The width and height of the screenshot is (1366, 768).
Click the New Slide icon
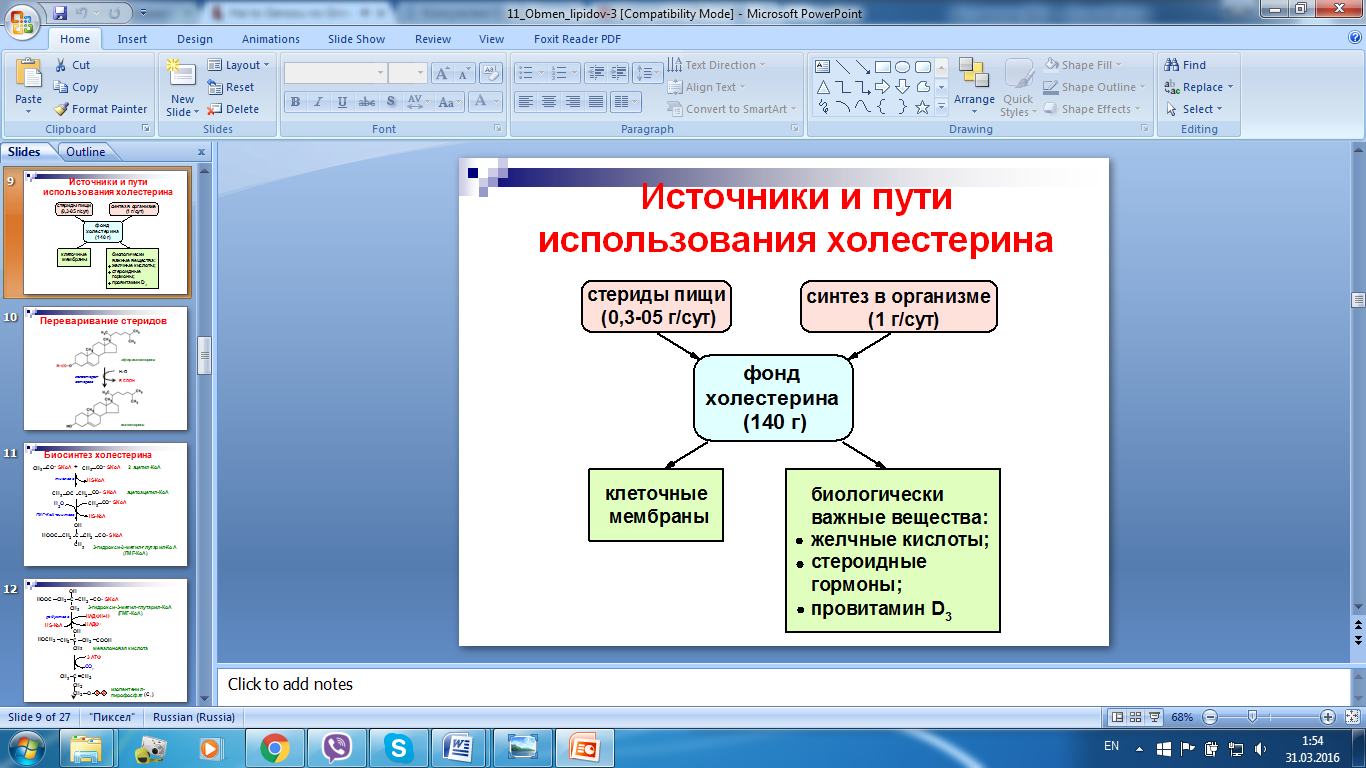click(x=182, y=76)
